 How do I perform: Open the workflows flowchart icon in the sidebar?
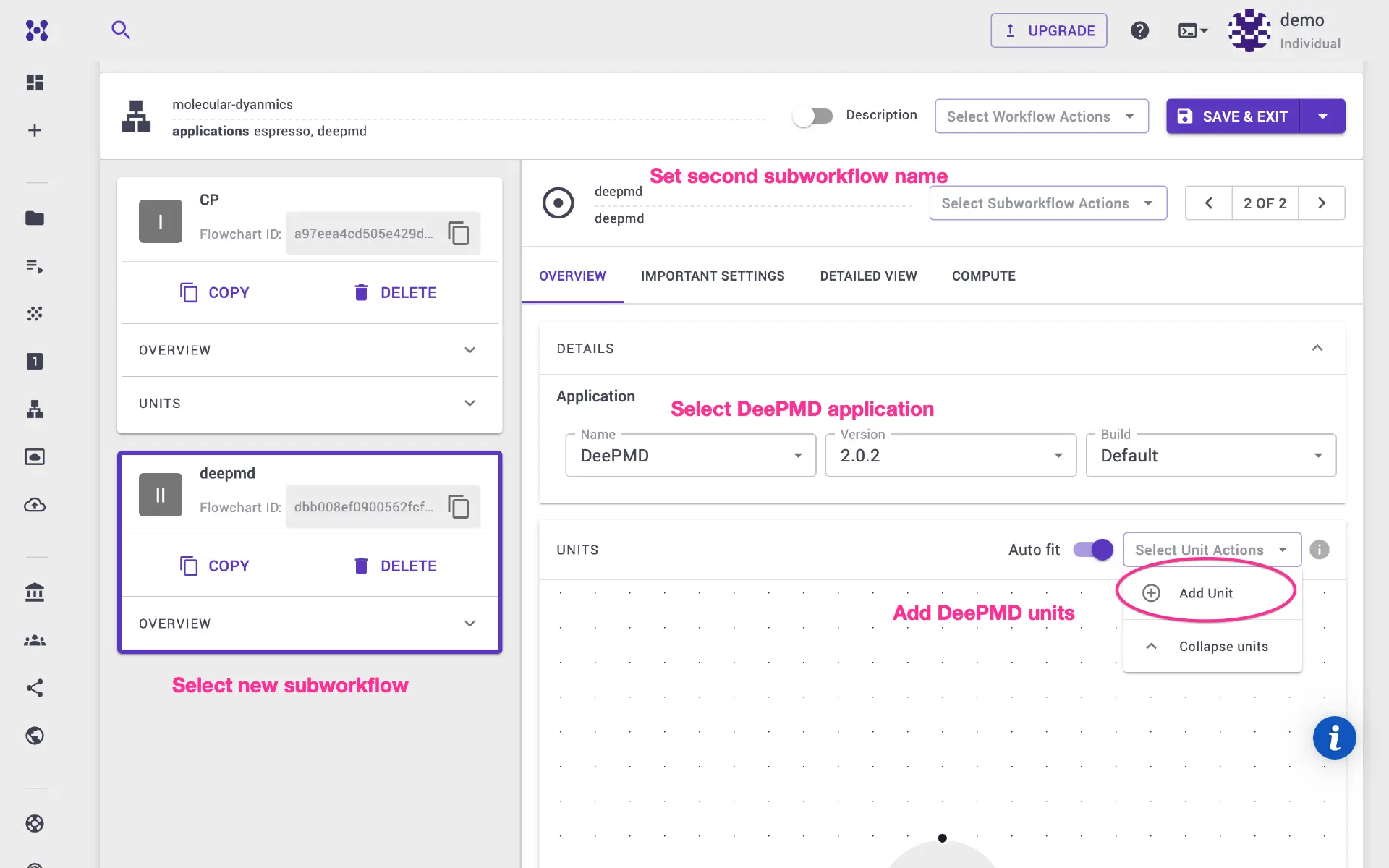pyautogui.click(x=34, y=409)
